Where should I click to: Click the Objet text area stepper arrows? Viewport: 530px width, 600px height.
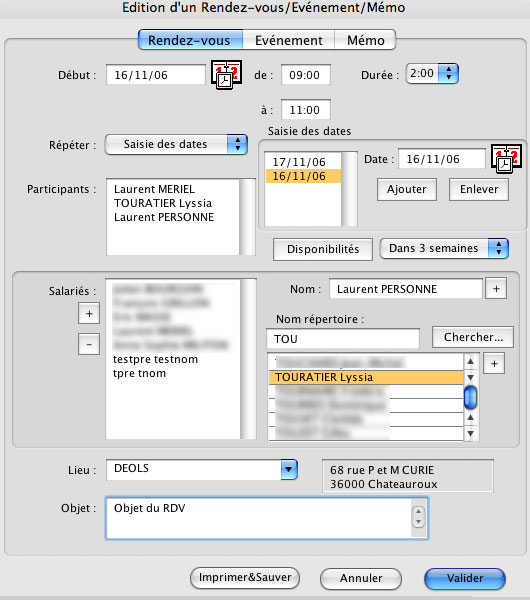419,517
